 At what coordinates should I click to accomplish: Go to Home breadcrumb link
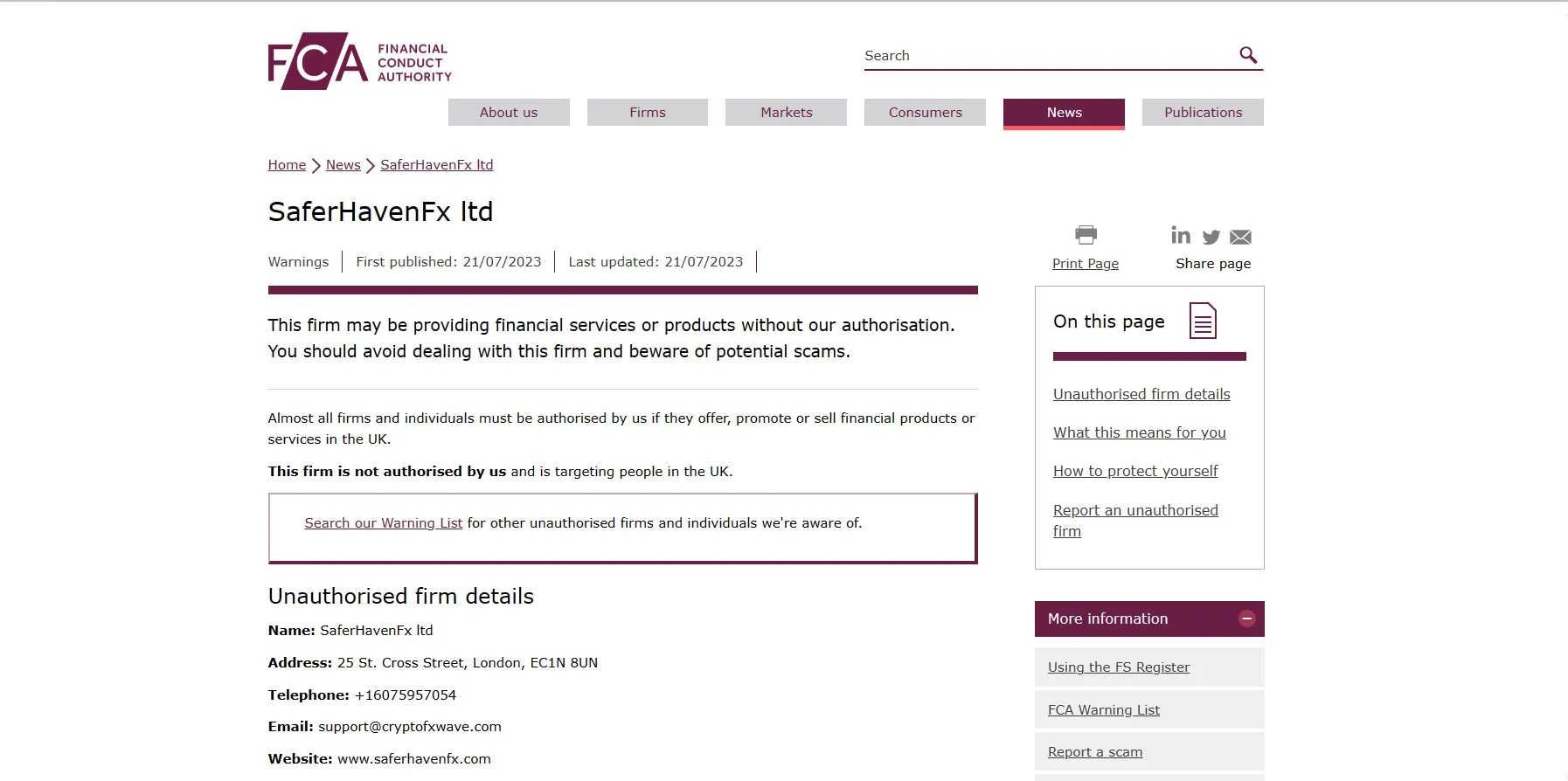pos(287,164)
